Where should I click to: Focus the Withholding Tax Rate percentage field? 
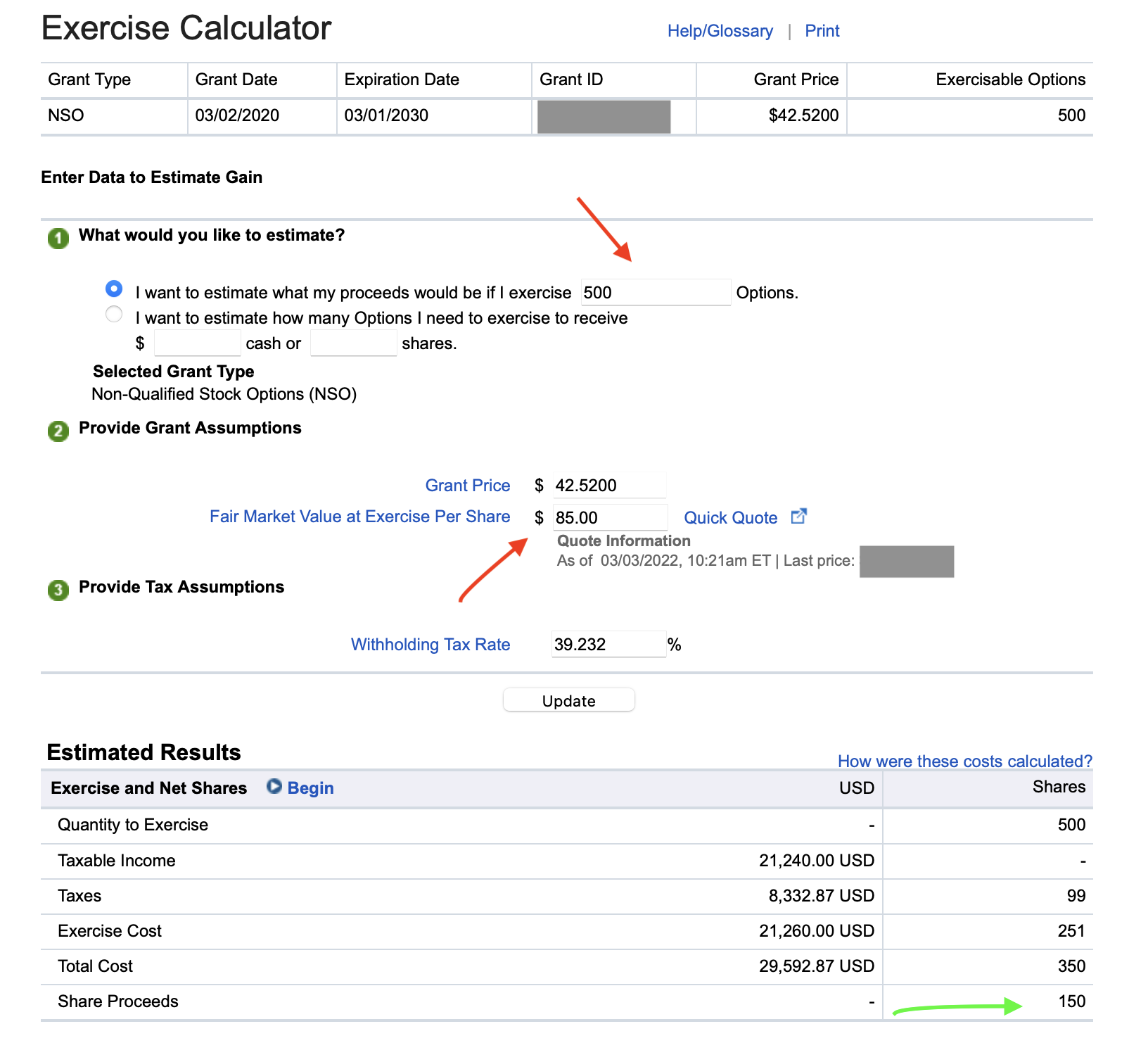(x=608, y=645)
